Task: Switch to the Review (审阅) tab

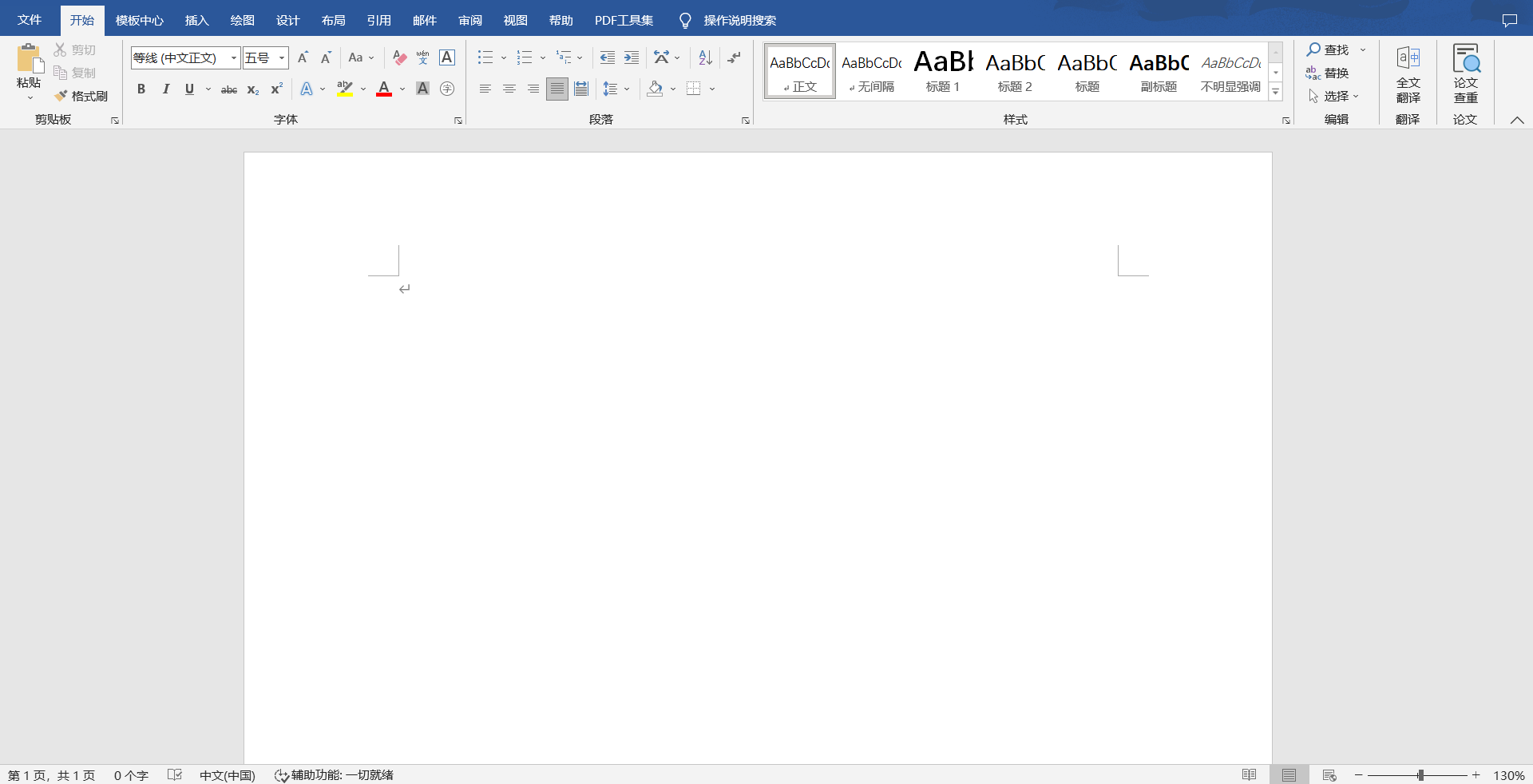Action: (x=469, y=20)
